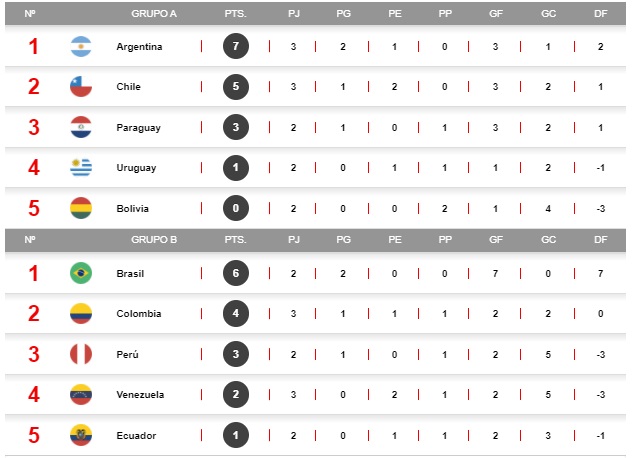Click the Uruguay flag icon

tap(81, 167)
